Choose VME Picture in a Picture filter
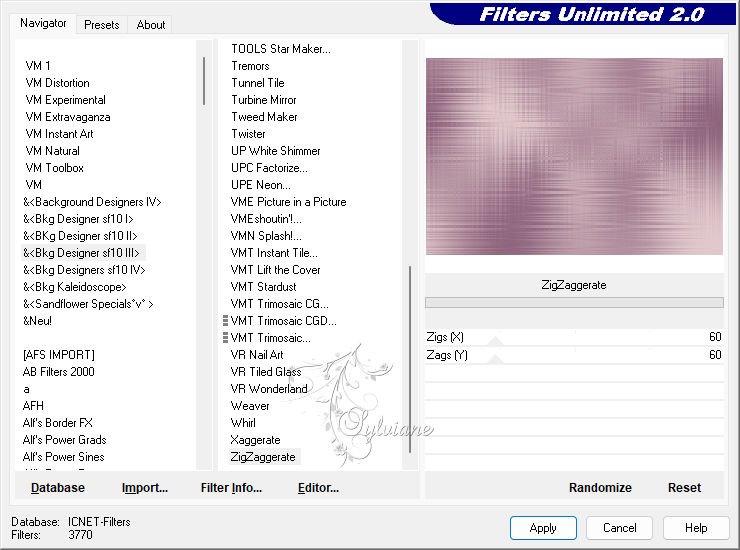Viewport: 740px width, 550px height. [x=288, y=202]
